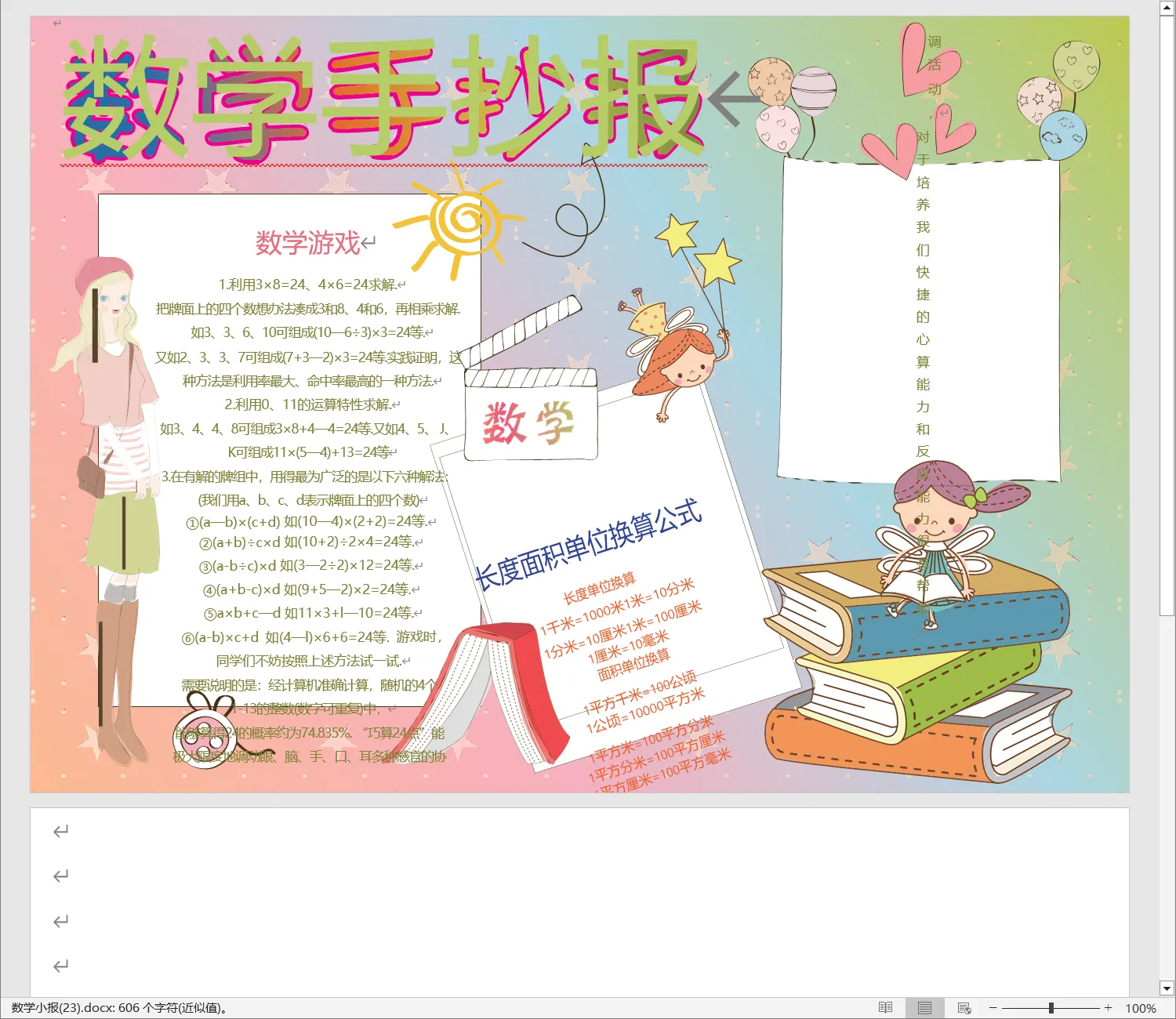Open zoom dialog via 100% label
Image resolution: width=1176 pixels, height=1019 pixels.
pyautogui.click(x=1141, y=1008)
